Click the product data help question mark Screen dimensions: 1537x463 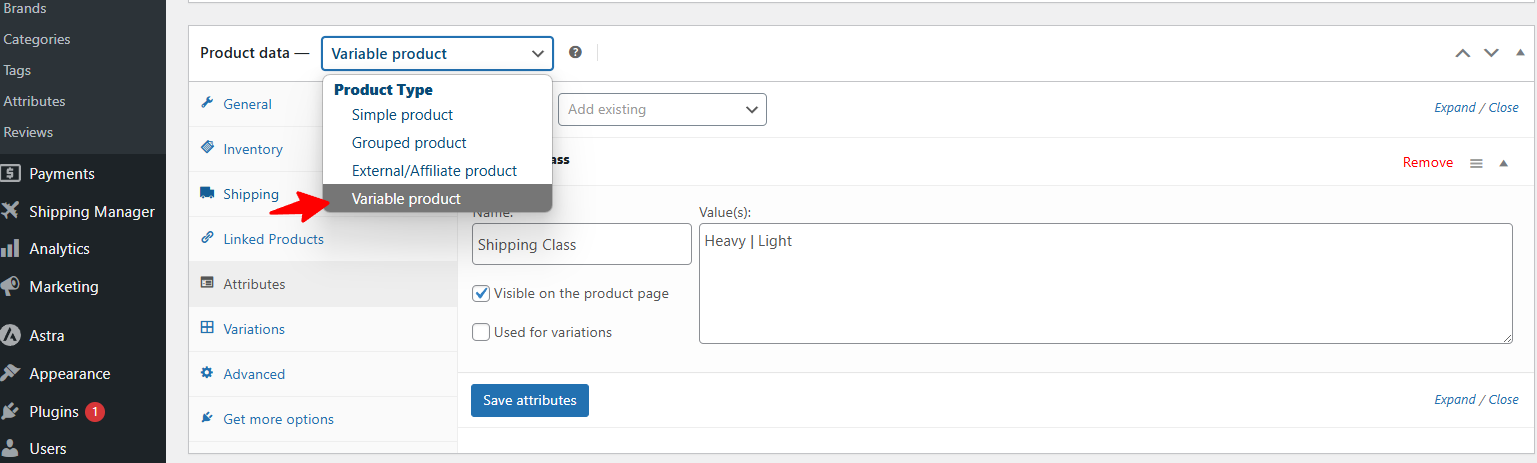click(x=575, y=52)
